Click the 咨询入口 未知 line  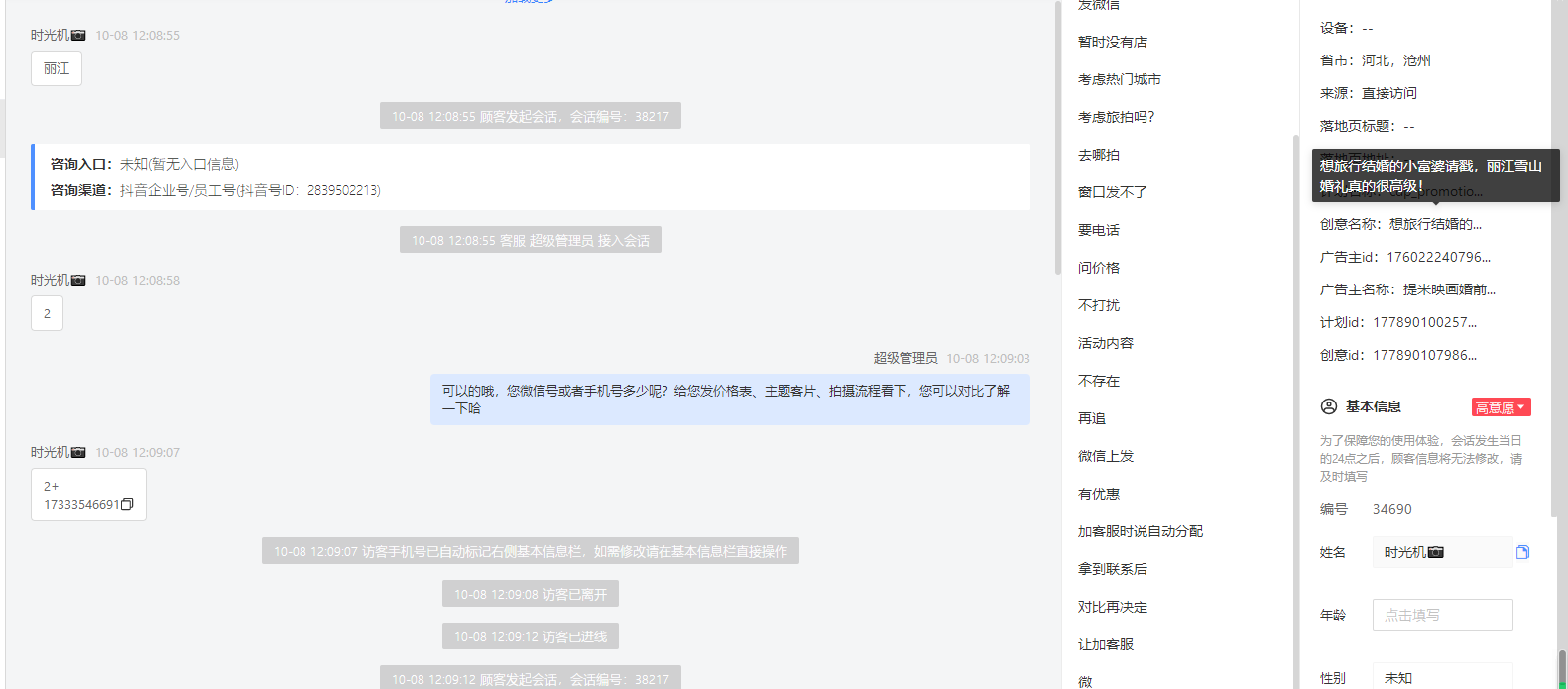tap(145, 164)
